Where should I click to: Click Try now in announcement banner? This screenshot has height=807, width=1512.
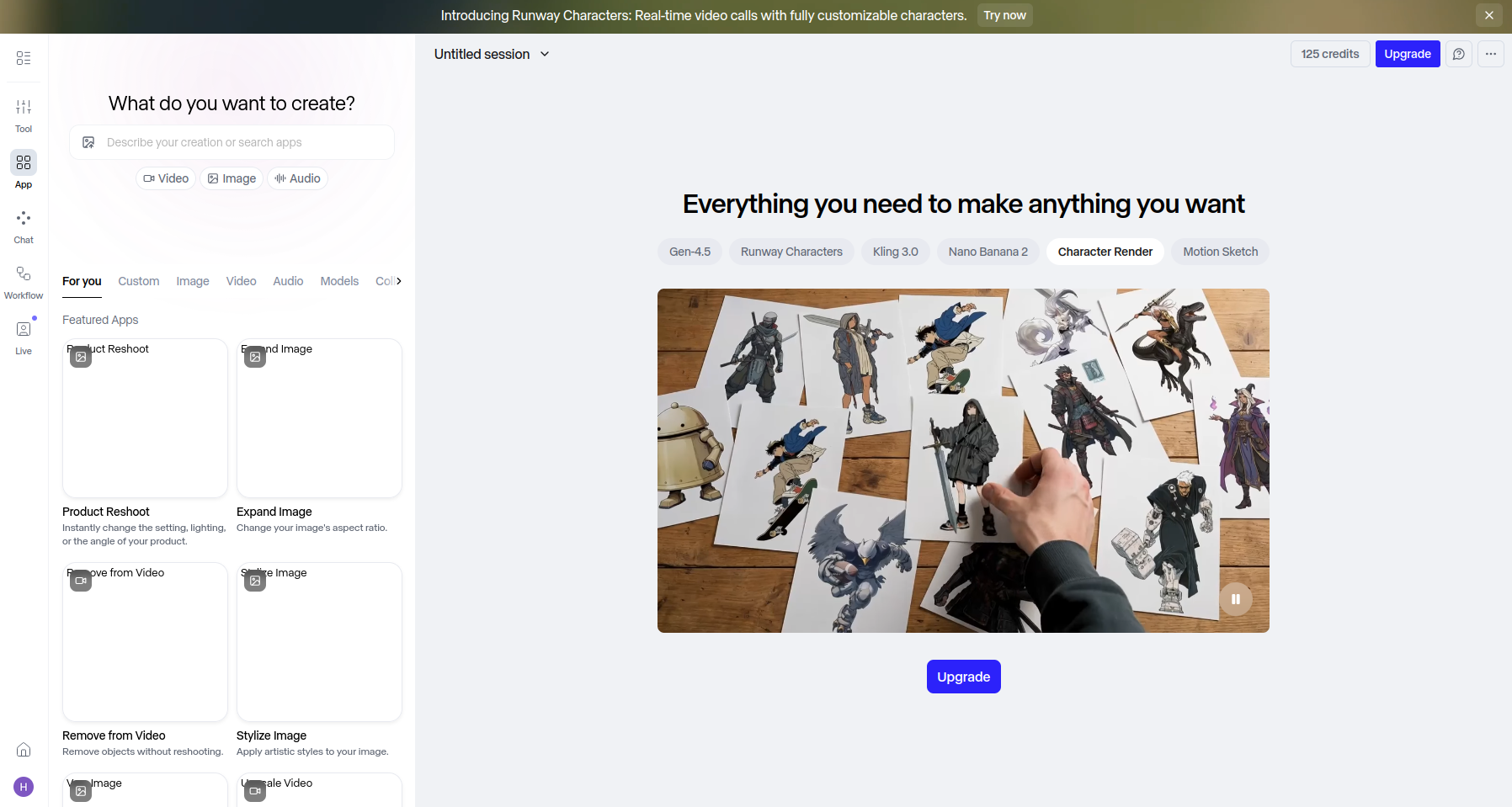(x=1004, y=15)
